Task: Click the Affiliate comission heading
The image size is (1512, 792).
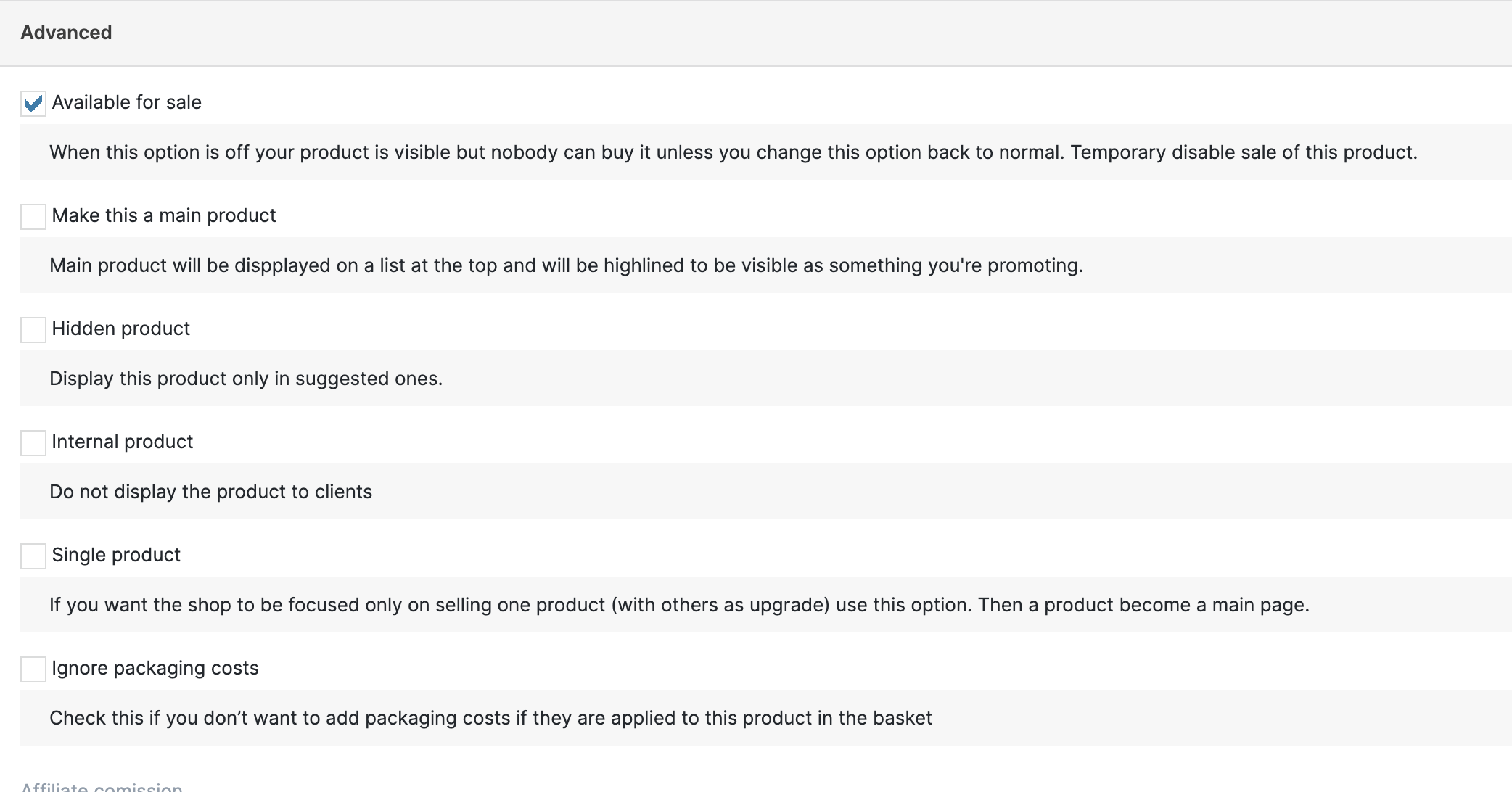Action: click(x=102, y=787)
